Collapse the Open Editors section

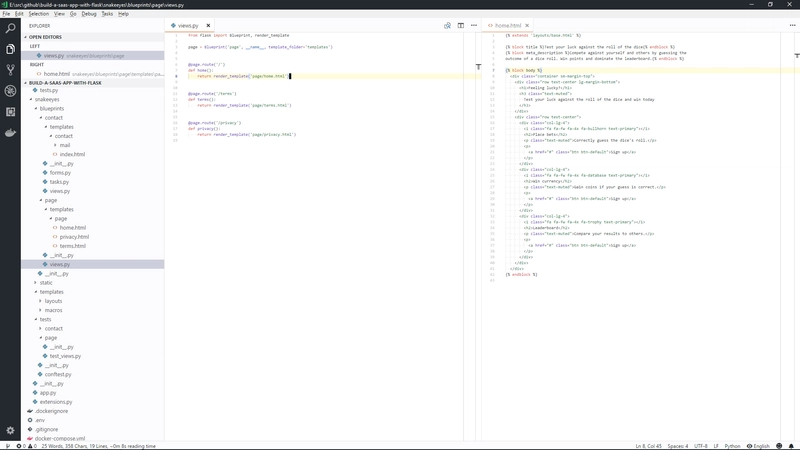click(93, 37)
